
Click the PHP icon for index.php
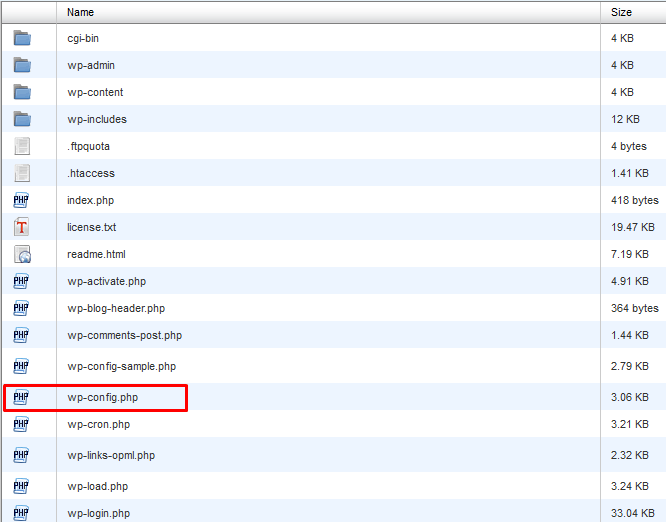pyautogui.click(x=21, y=200)
